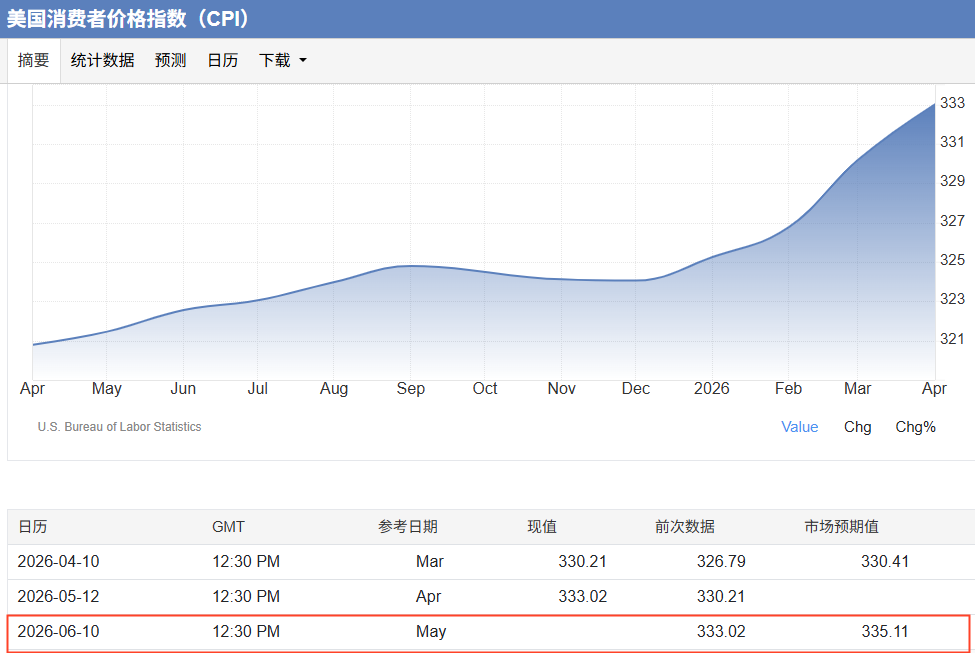Click the 2026 label on chart axis
The height and width of the screenshot is (653, 975).
click(x=711, y=389)
